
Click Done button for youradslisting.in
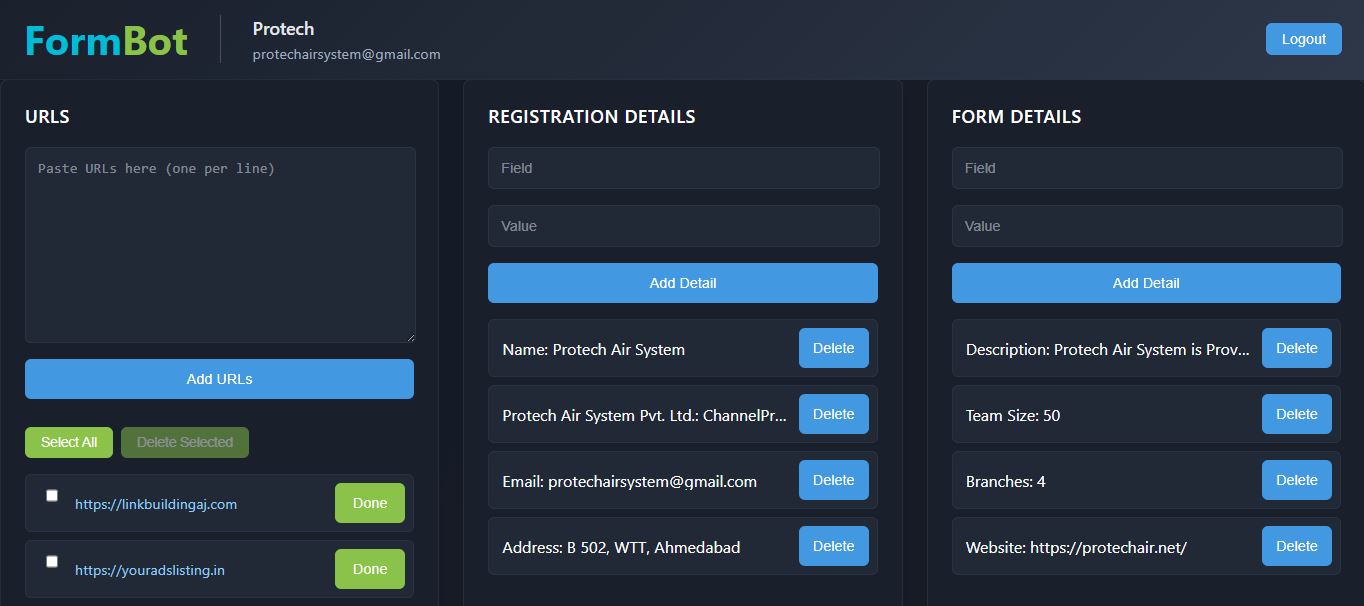[369, 569]
